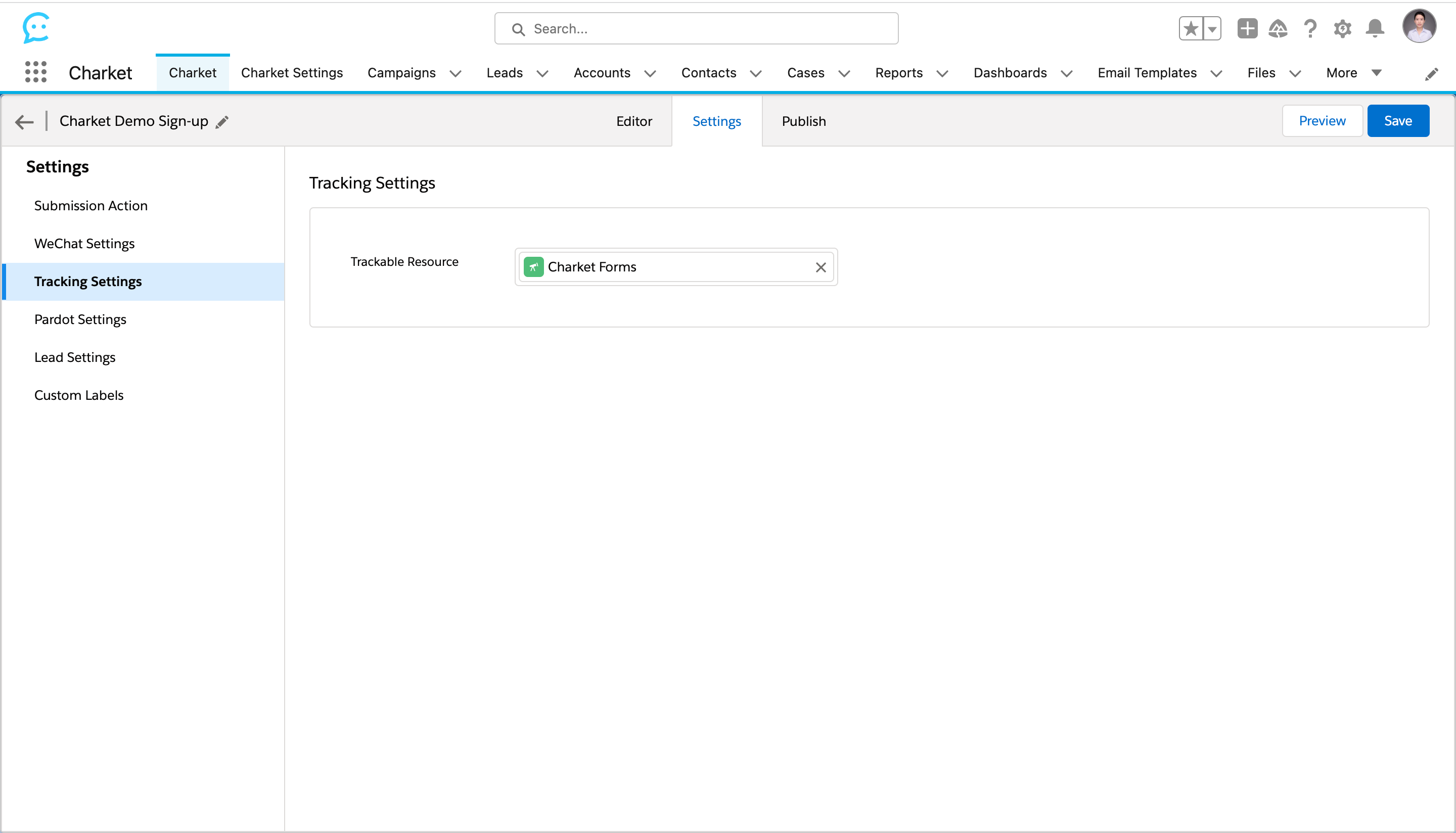
Task: Open the Notifications bell icon
Action: 1375,29
